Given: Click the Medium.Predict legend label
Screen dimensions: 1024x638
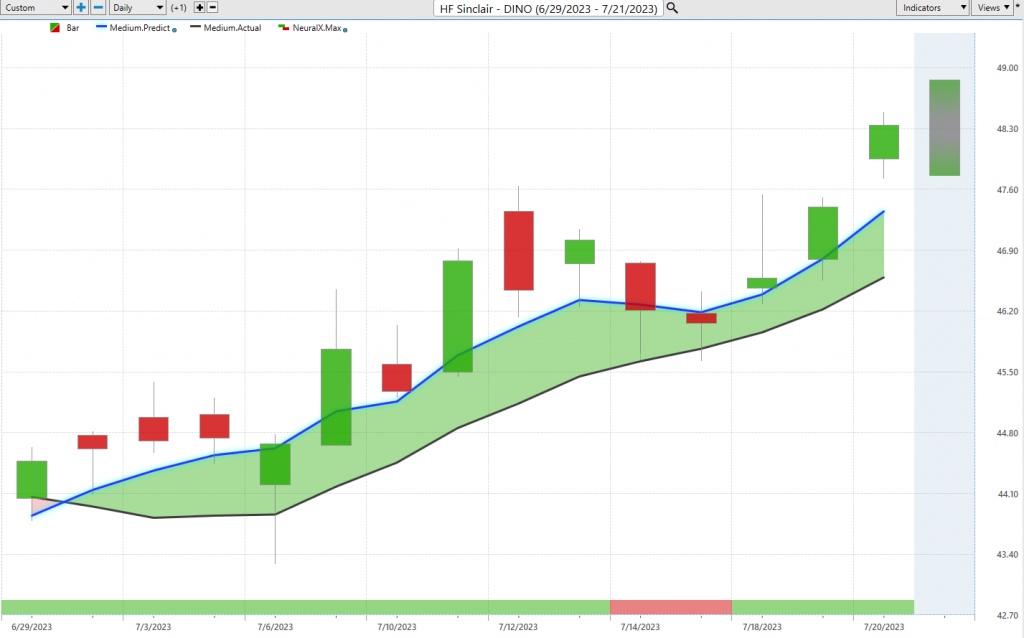Looking at the screenshot, I should [140, 28].
